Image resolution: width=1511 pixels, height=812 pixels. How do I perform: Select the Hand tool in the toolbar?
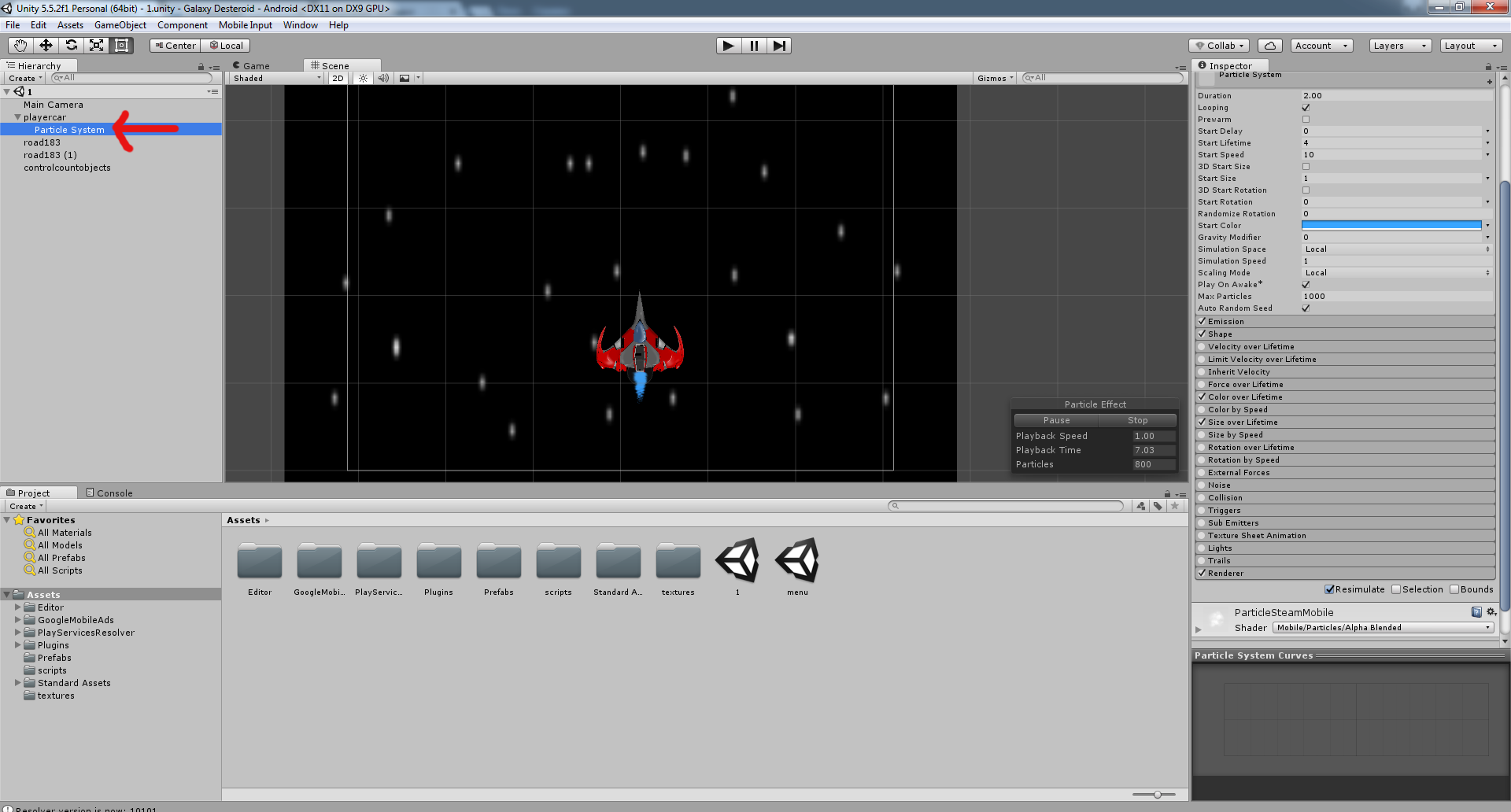[x=19, y=45]
